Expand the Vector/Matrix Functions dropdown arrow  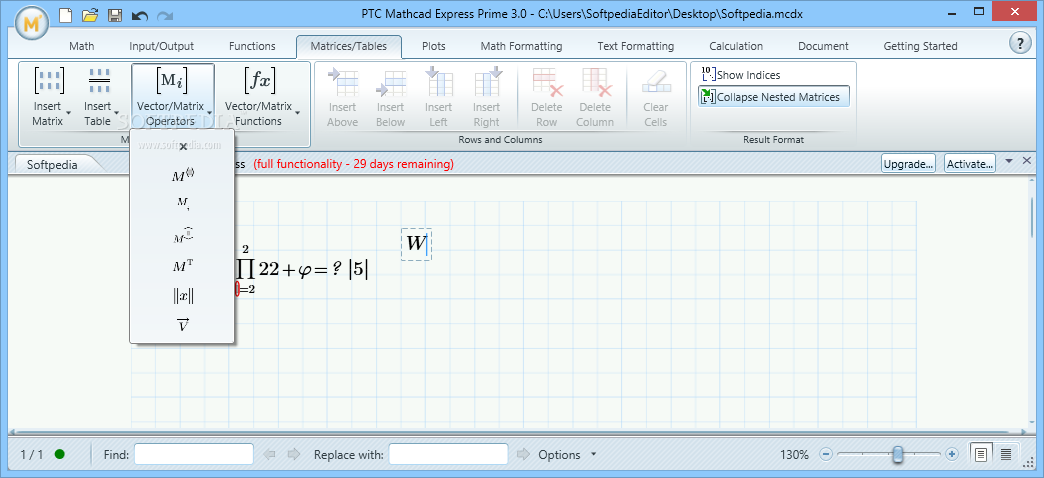298,113
